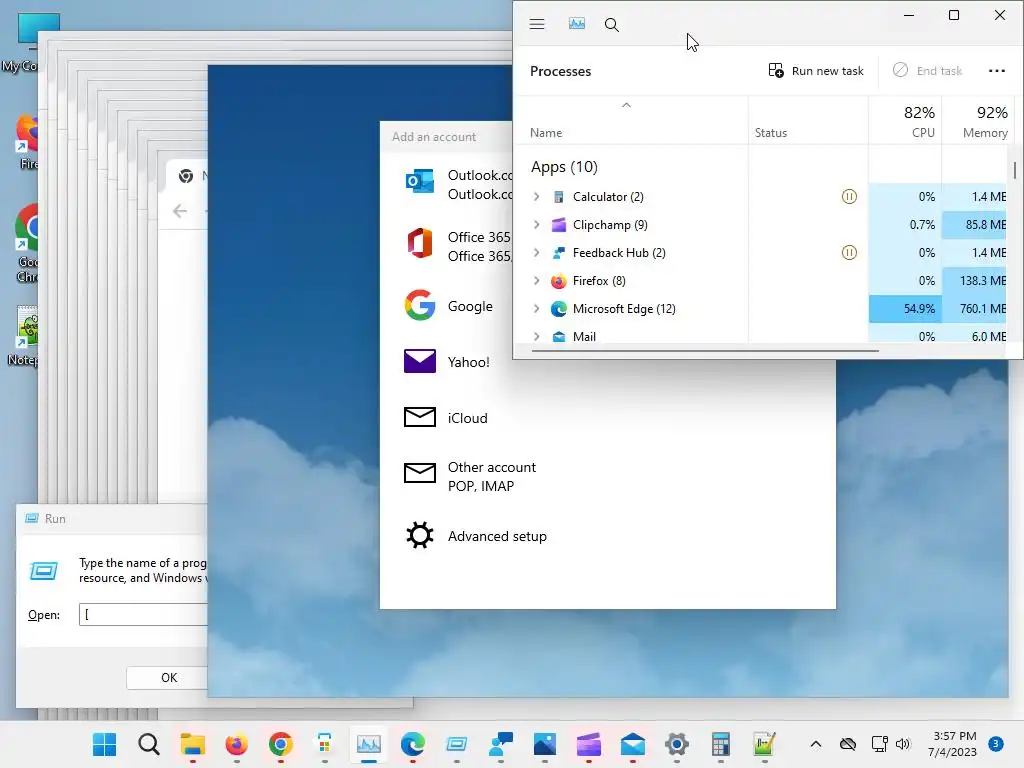Click the suspended status icon for Calculator
Viewport: 1024px width, 768px height.
pyautogui.click(x=849, y=197)
